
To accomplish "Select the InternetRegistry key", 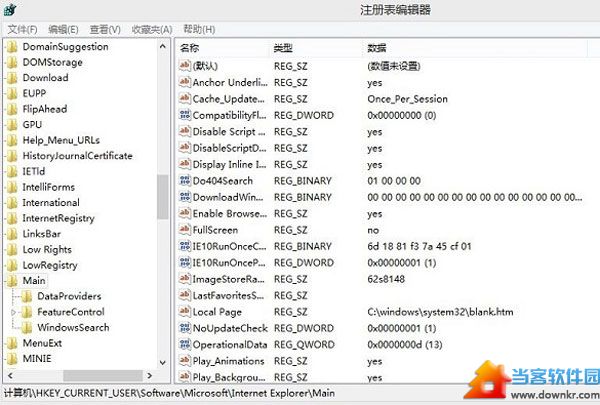I will 58,218.
